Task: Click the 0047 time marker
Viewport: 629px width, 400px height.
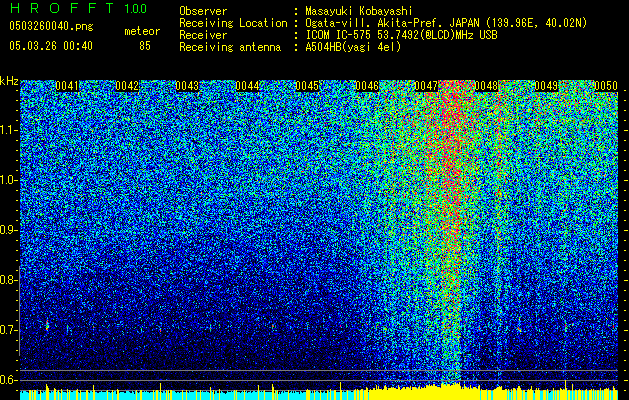Action: [426, 86]
